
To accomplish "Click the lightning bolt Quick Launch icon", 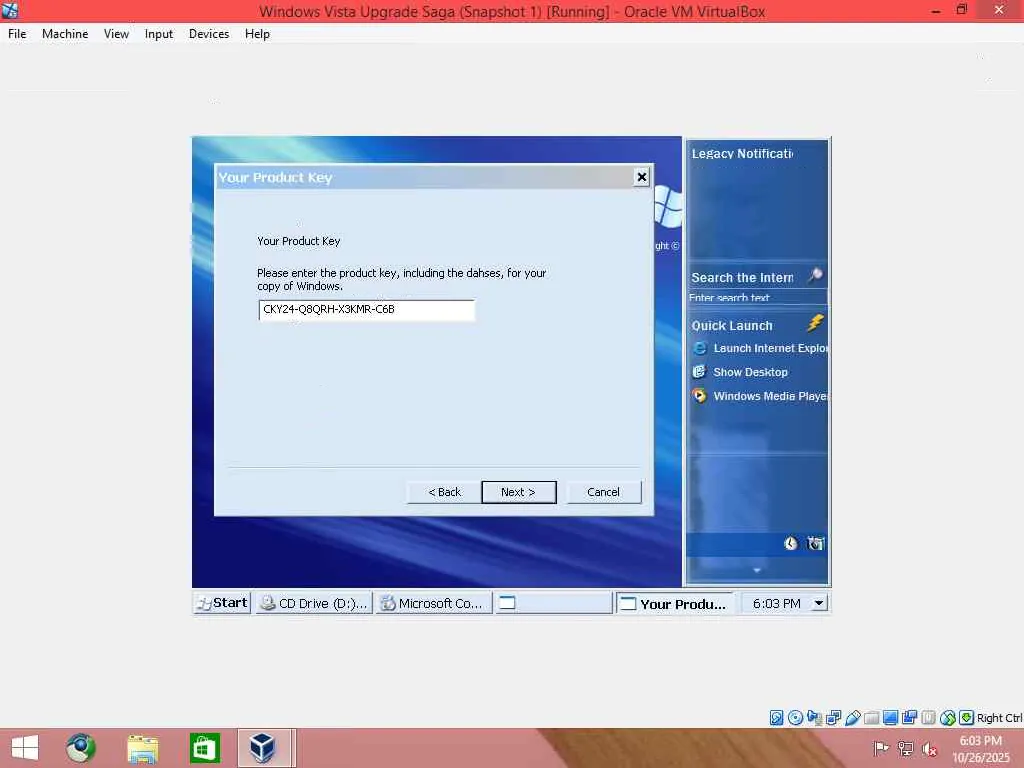I will 816,323.
